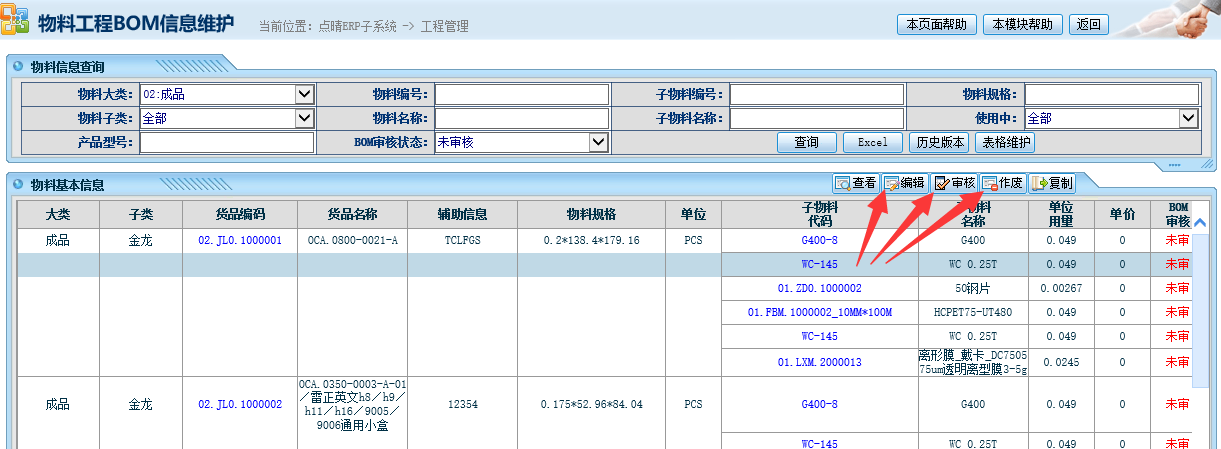The height and width of the screenshot is (449, 1221).
Task: Click the Excel export button
Action: click(872, 143)
